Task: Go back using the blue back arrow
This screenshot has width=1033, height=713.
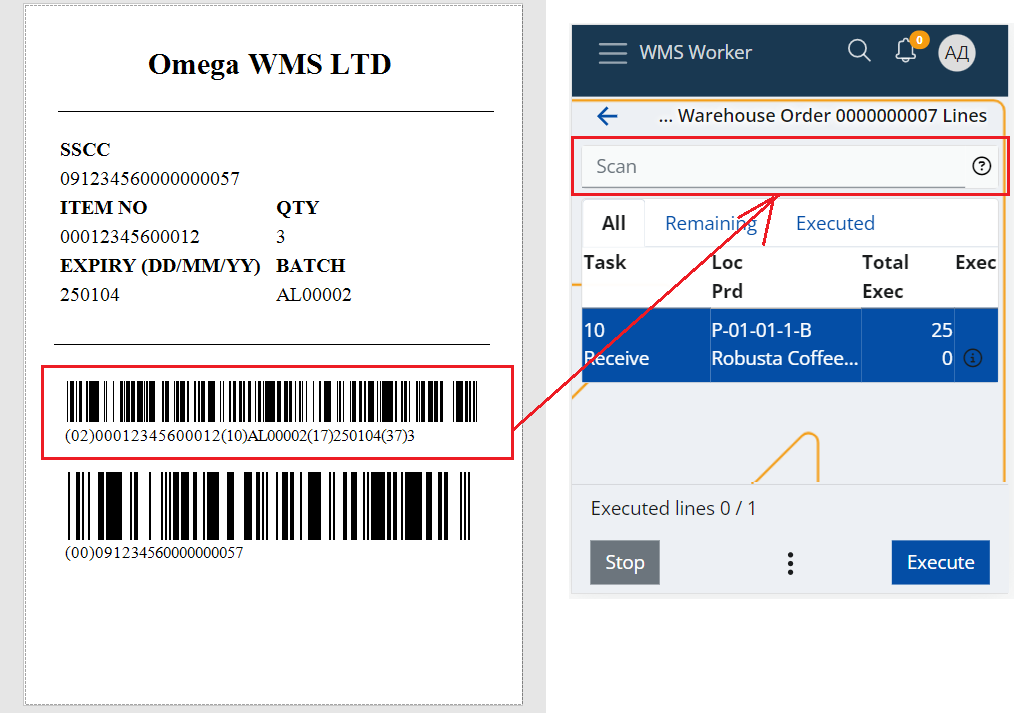Action: 607,116
